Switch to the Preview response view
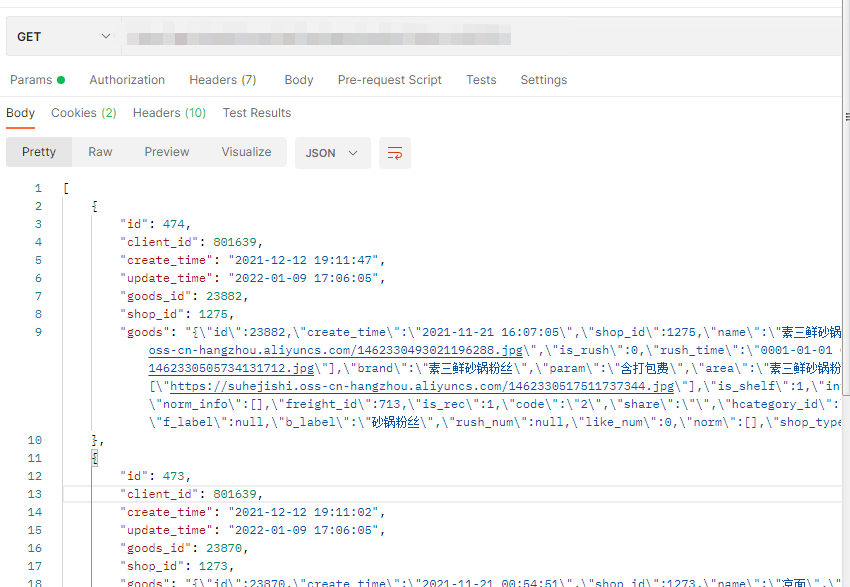Image resolution: width=850 pixels, height=587 pixels. pos(166,151)
